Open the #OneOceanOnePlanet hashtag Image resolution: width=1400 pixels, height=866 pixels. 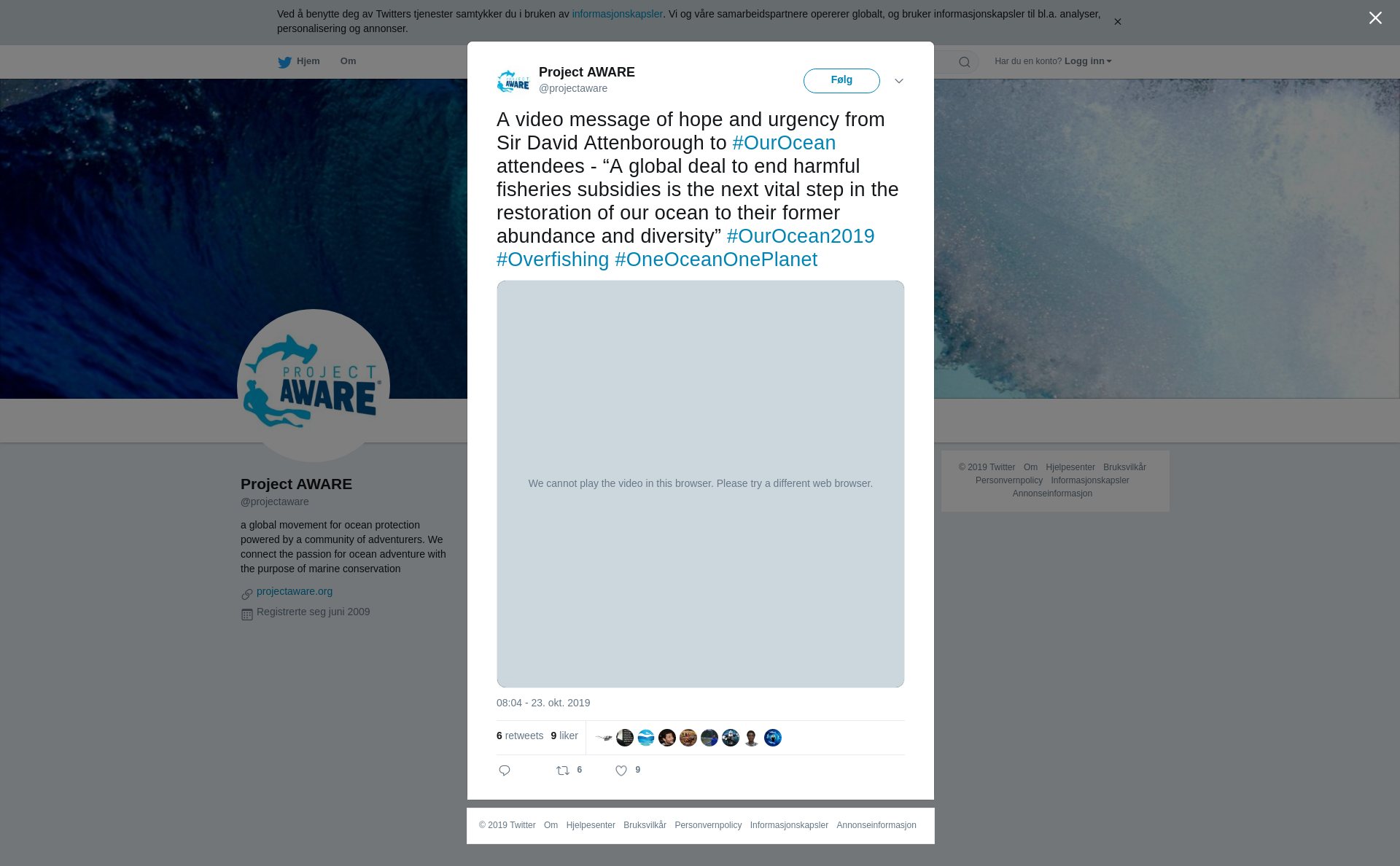716,260
